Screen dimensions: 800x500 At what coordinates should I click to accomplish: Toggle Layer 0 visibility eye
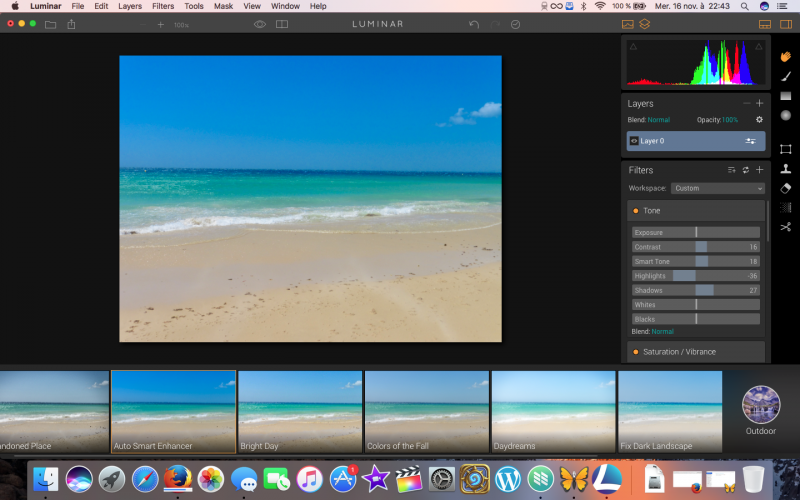click(634, 141)
